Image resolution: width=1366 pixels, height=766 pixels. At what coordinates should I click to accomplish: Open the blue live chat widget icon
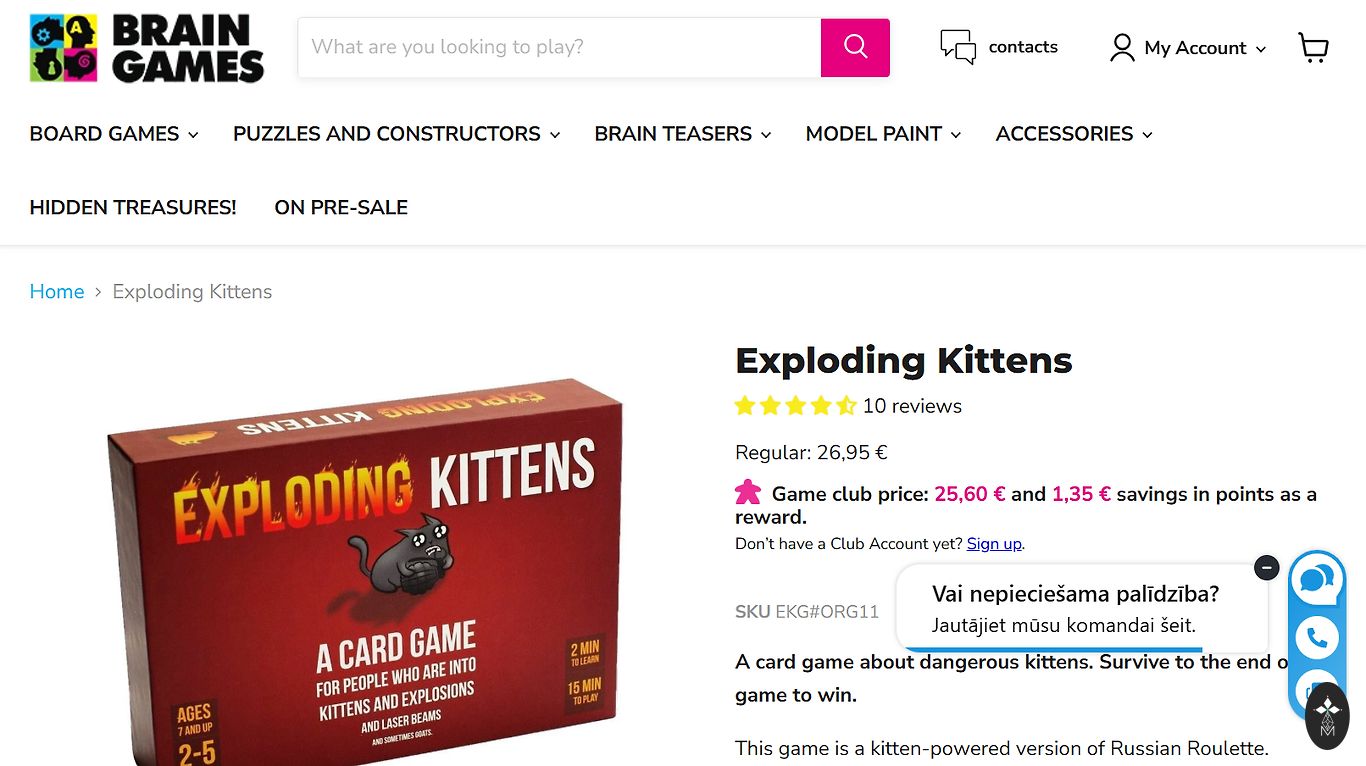(1317, 580)
